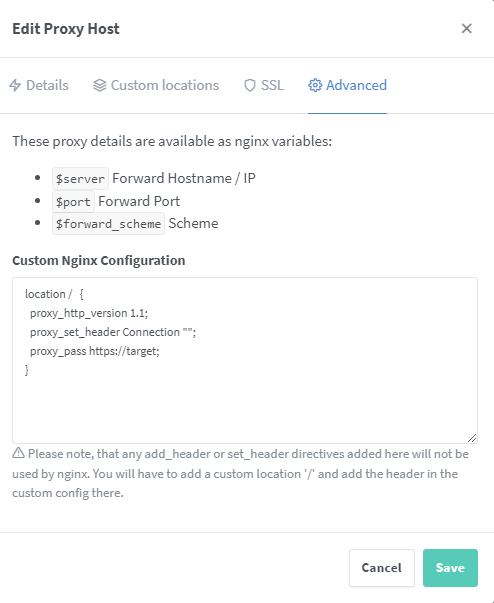494x603 pixels.
Task: Cancel editing the proxy host
Action: 382,568
